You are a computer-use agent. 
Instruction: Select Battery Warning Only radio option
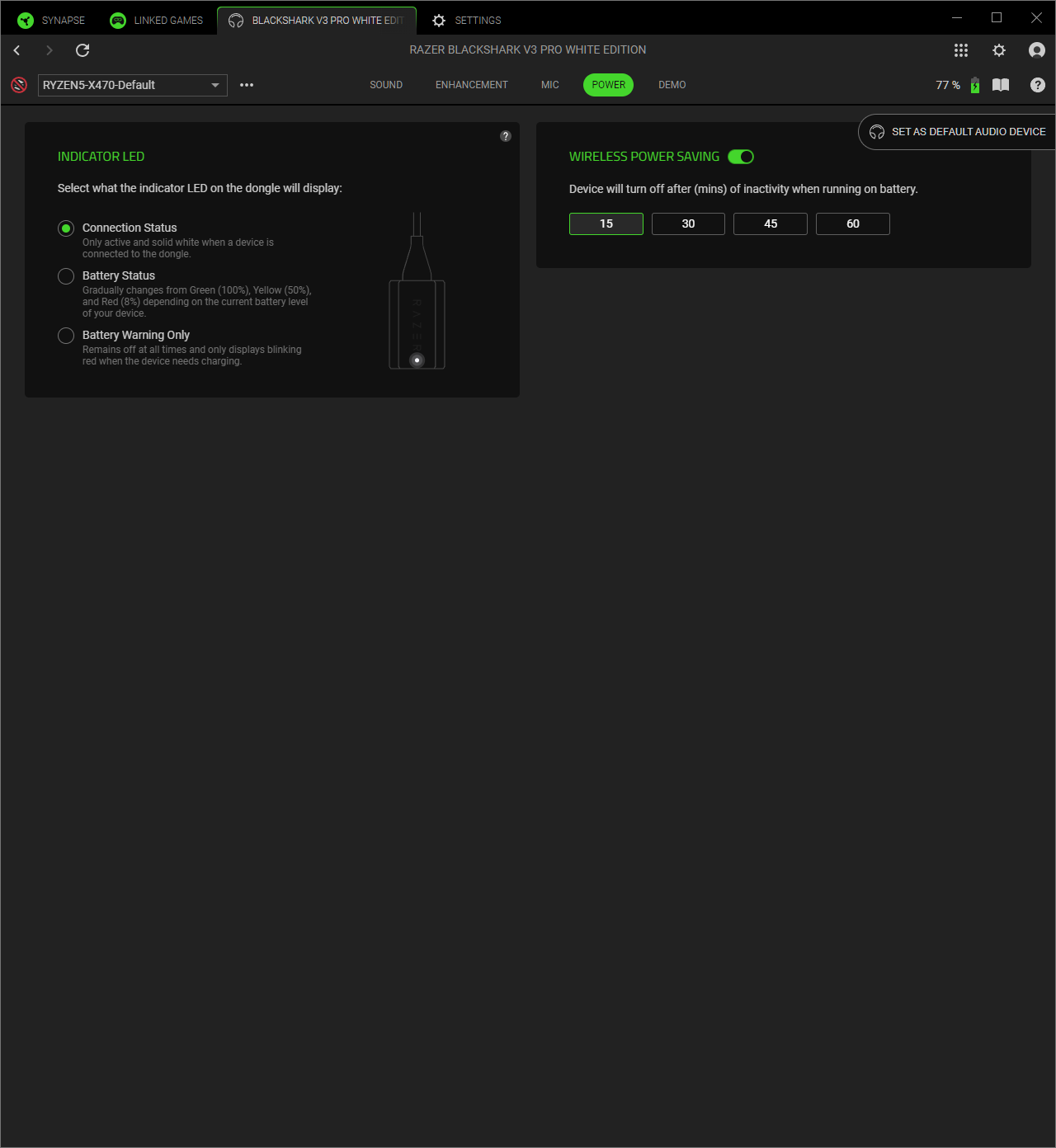coord(66,336)
